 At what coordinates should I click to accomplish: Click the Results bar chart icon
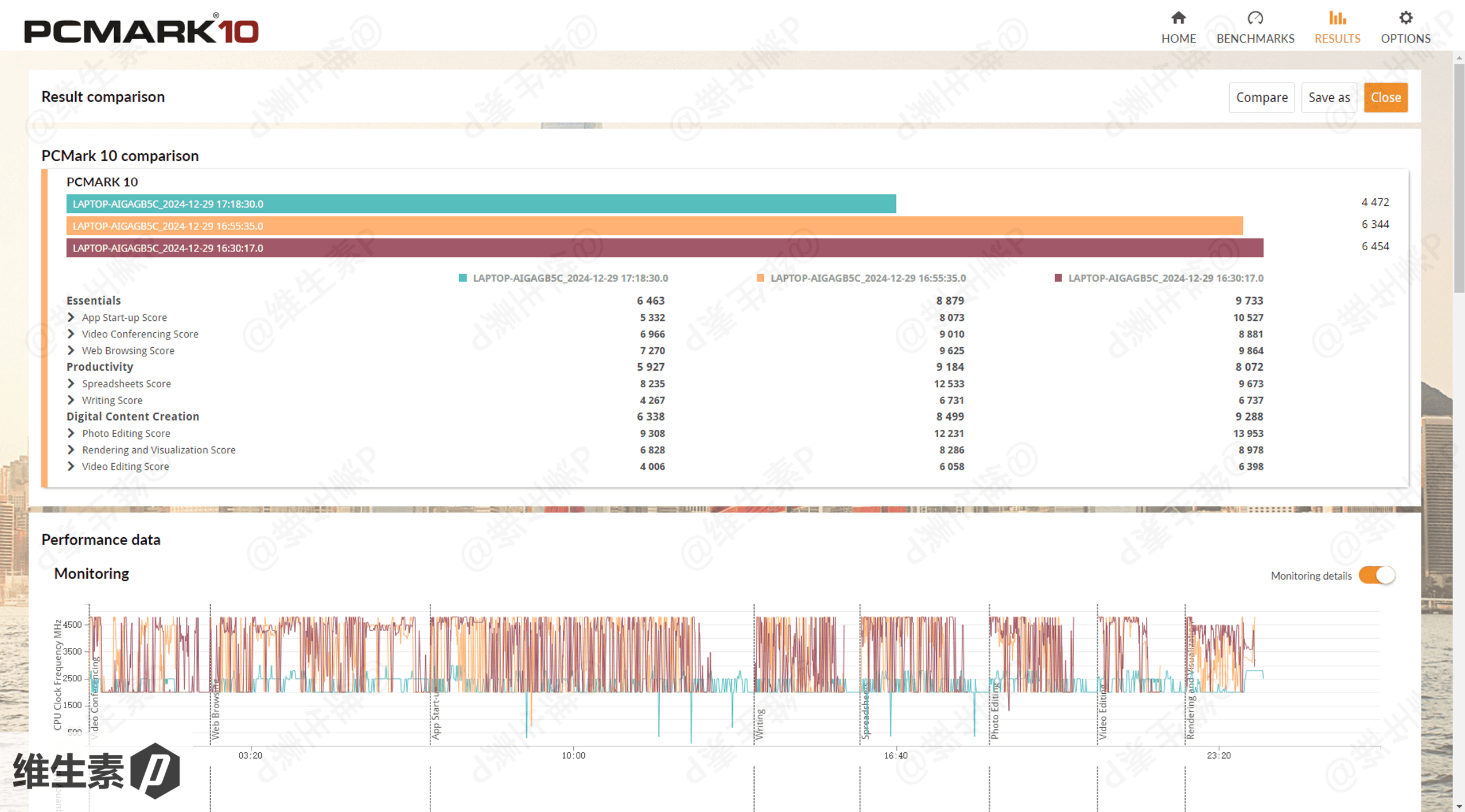pyautogui.click(x=1337, y=18)
